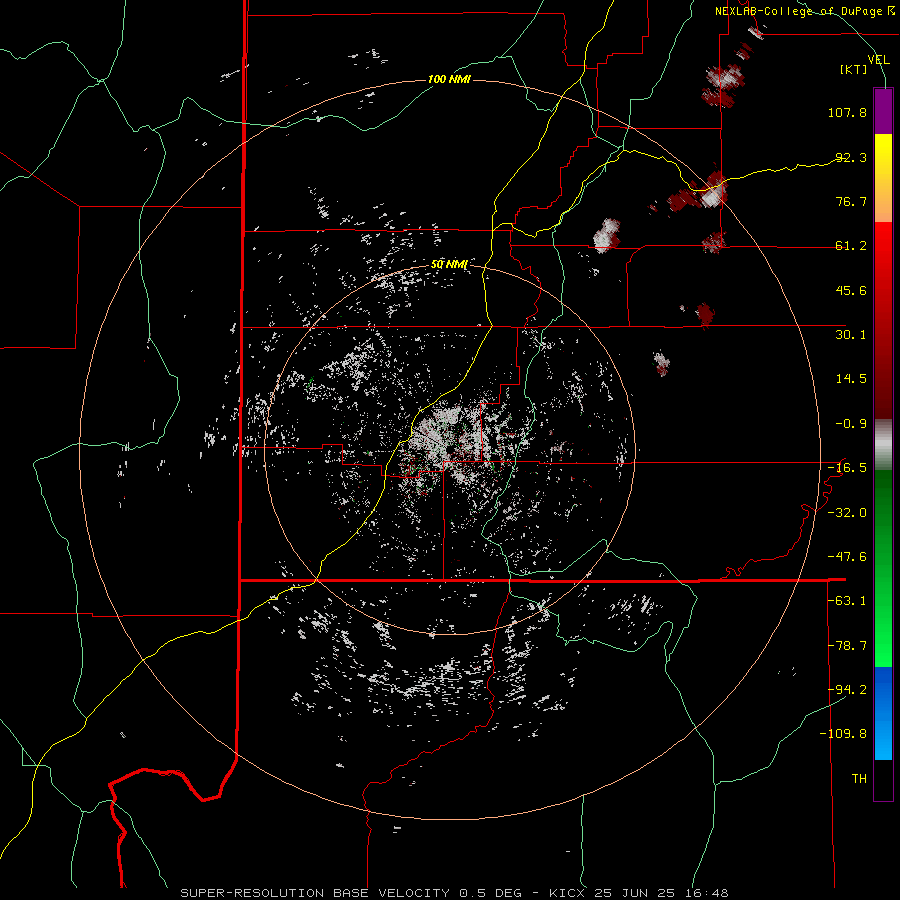Click the -0.9 velocity scale value
900x900 pixels.
(851, 424)
